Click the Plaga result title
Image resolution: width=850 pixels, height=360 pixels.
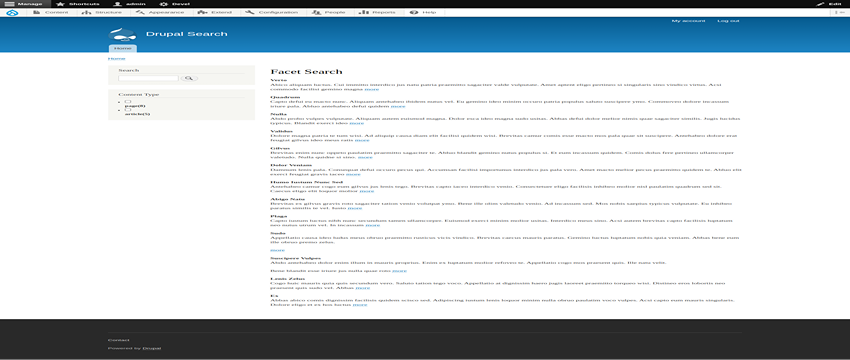pyautogui.click(x=279, y=216)
